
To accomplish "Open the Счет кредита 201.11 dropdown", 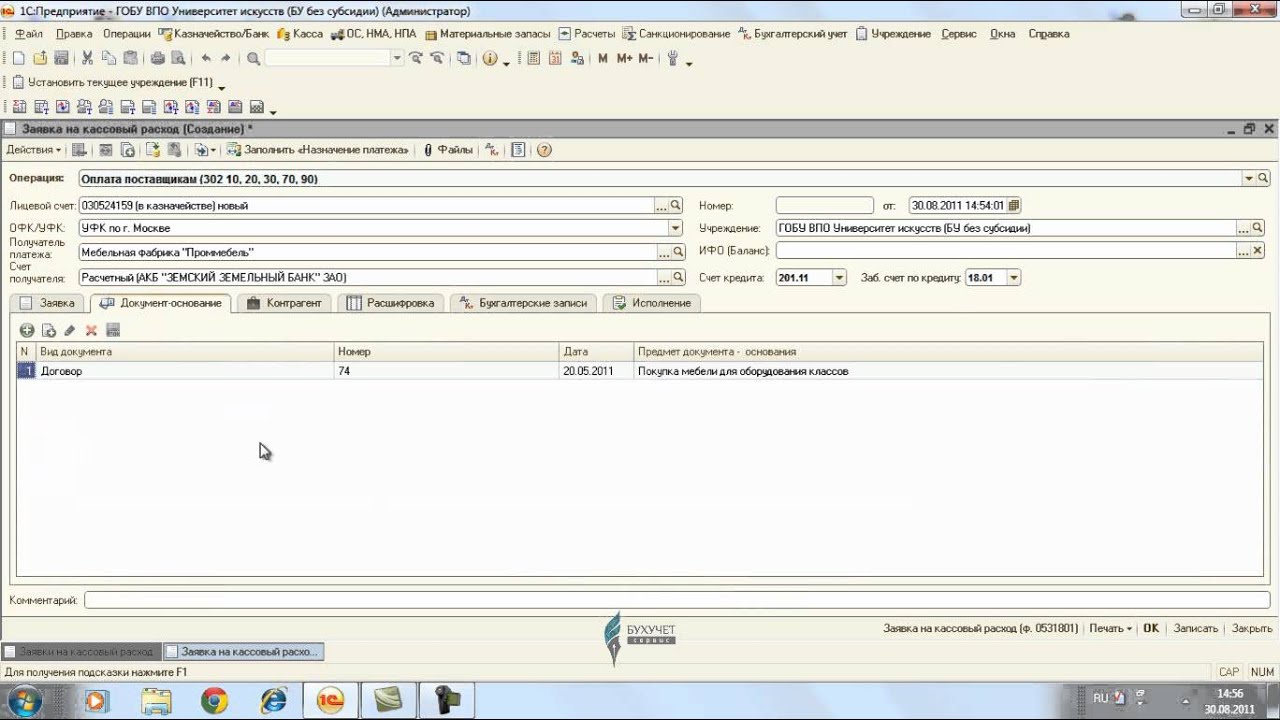I will click(839, 277).
